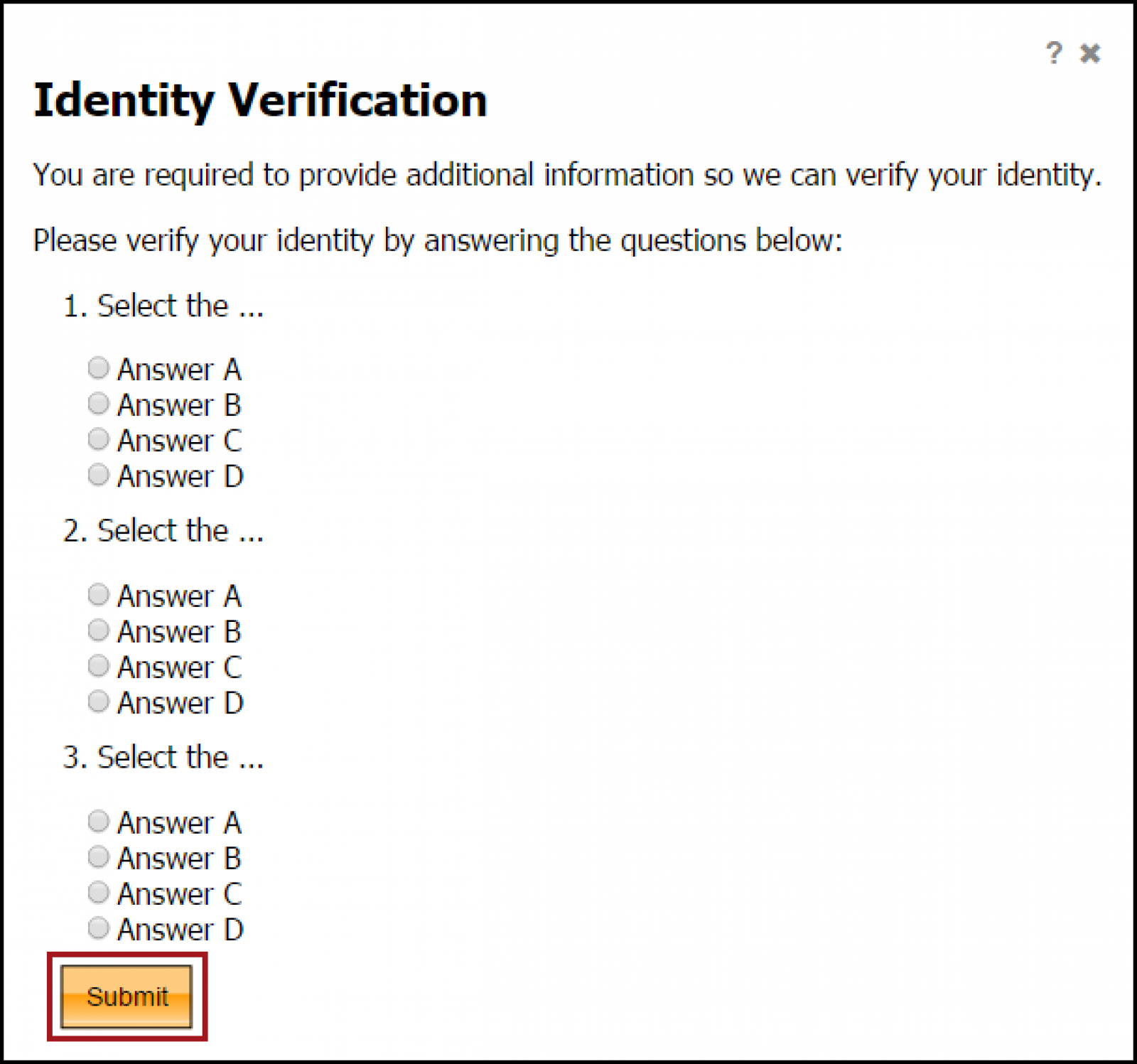Select Answer D for question 3
The height and width of the screenshot is (1064, 1137).
tap(99, 928)
